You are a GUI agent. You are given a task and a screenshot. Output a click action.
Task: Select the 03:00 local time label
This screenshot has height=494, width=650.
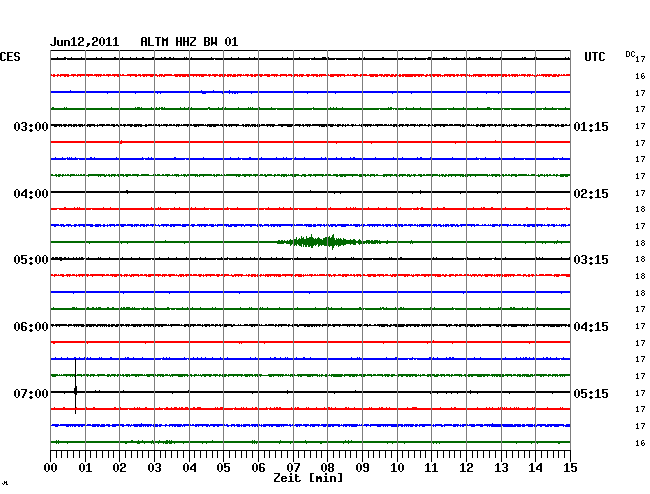31,126
